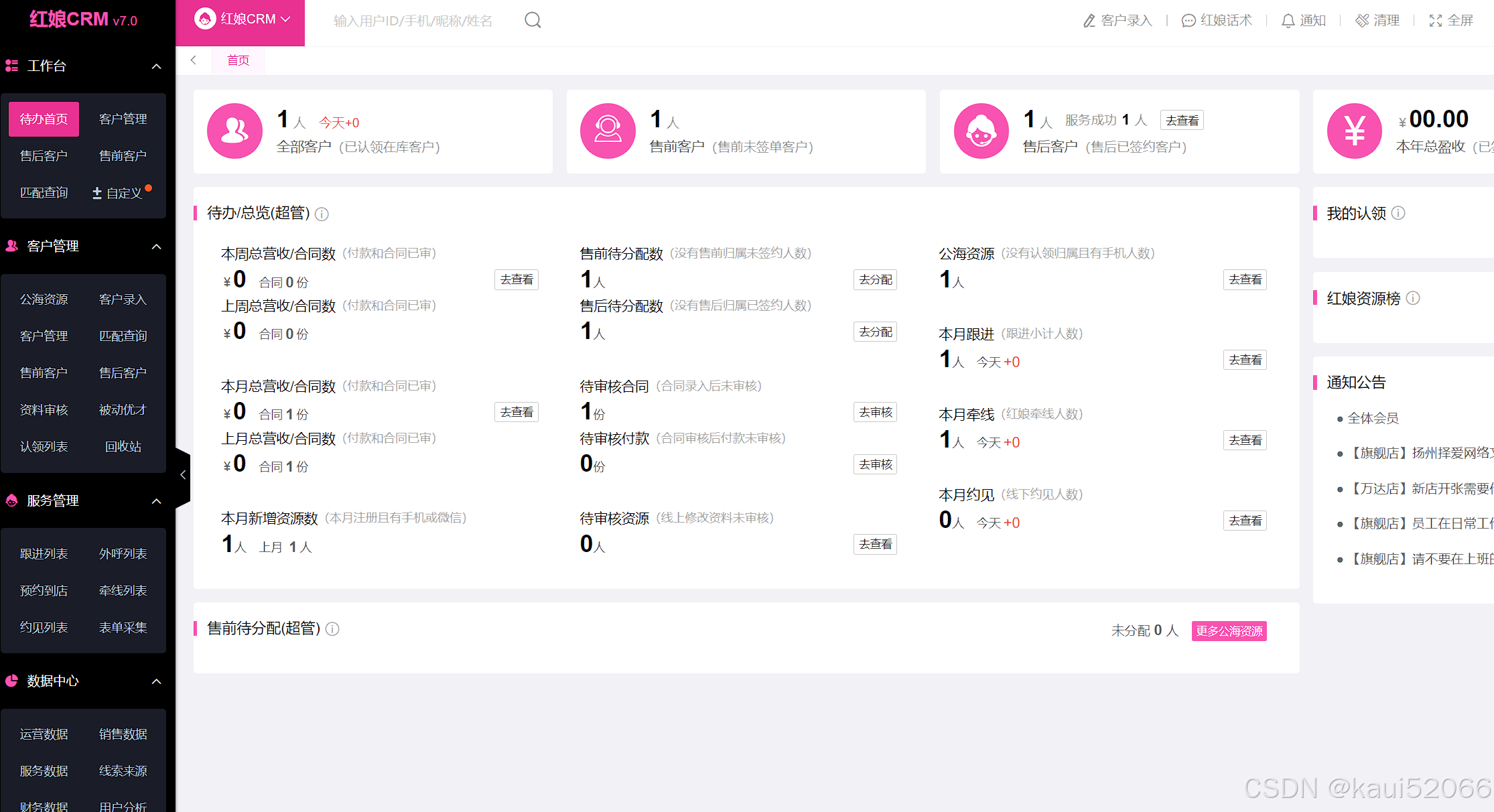The height and width of the screenshot is (812, 1494).
Task: Open 红娘话术 chat bubble icon
Action: [1188, 21]
